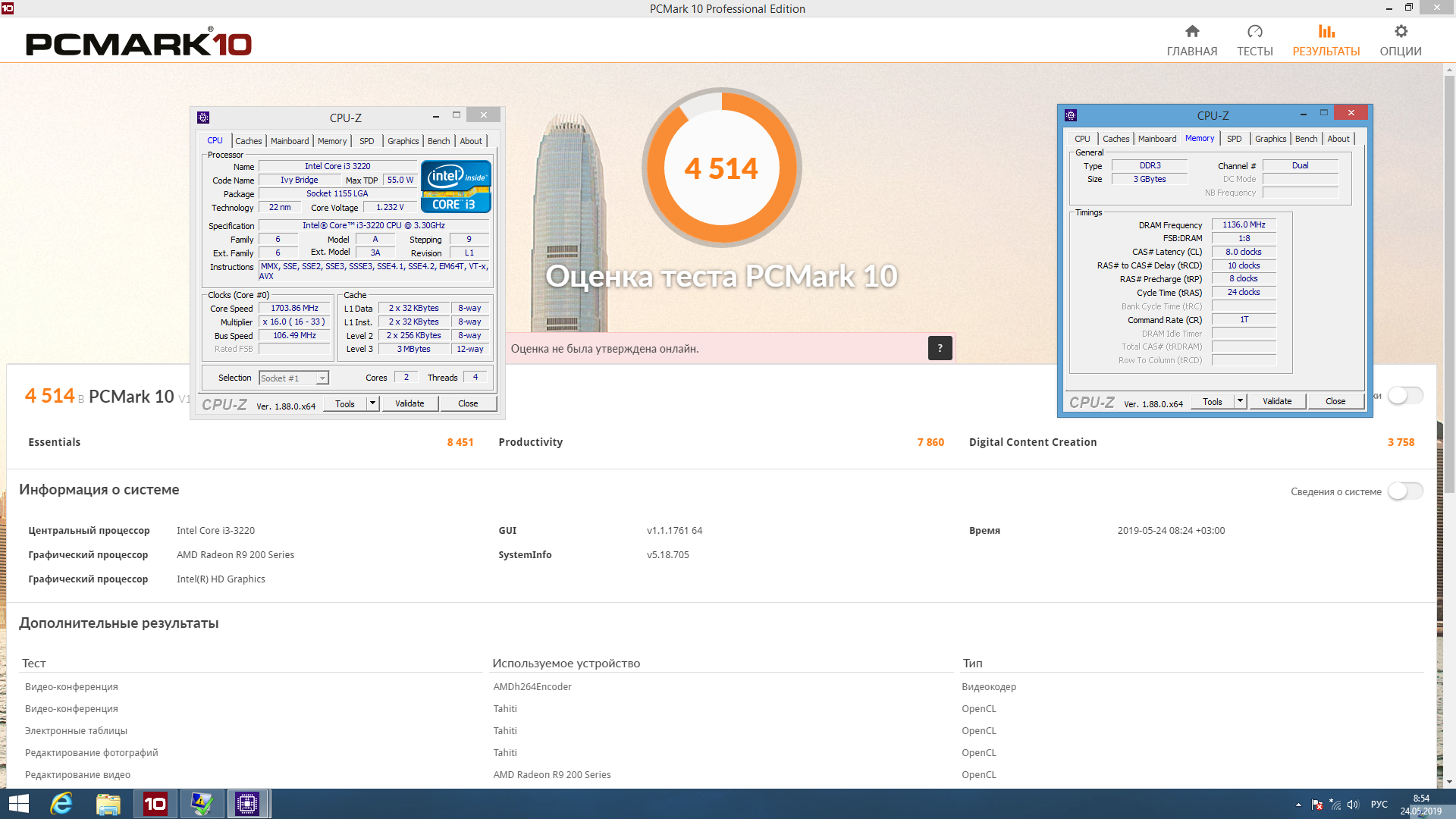Switch to PCMark 10 taskbar icon

(155, 804)
